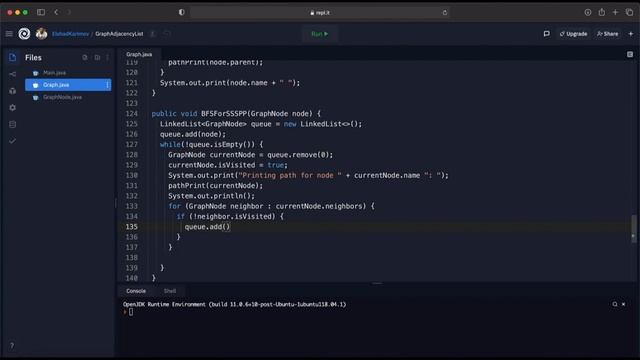Click the plus icon beside Share
This screenshot has height=360, width=640.
631,34
